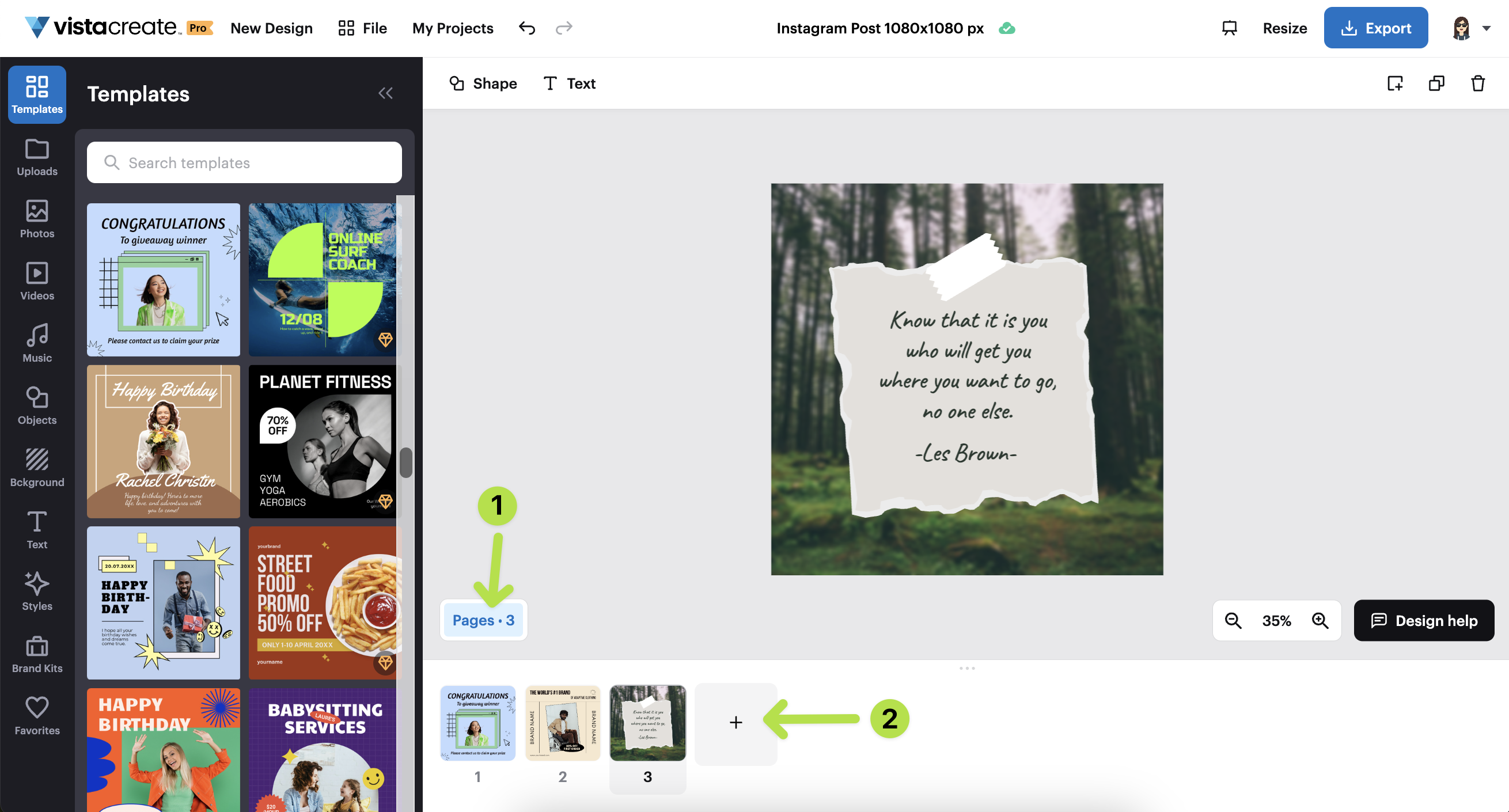Screen dimensions: 1509x812
Task: Choose the Rachel Christin birthday template
Action: click(164, 441)
